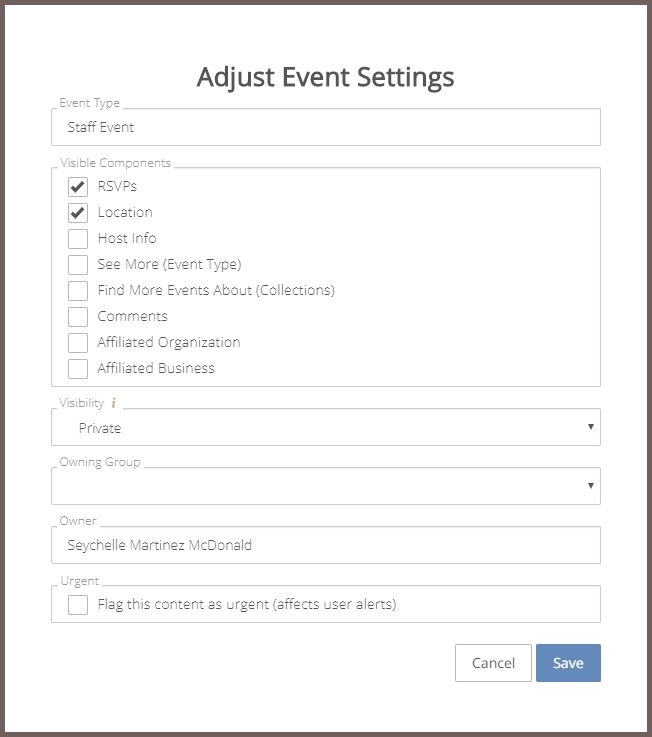The width and height of the screenshot is (652, 737).
Task: Open the Visibility dropdown showing Private
Action: pos(326,427)
